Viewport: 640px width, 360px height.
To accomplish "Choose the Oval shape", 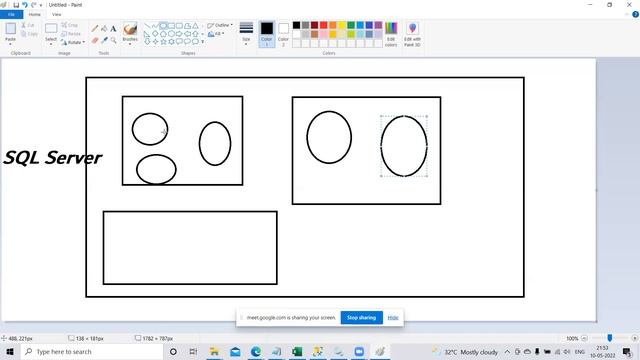I will coord(163,26).
